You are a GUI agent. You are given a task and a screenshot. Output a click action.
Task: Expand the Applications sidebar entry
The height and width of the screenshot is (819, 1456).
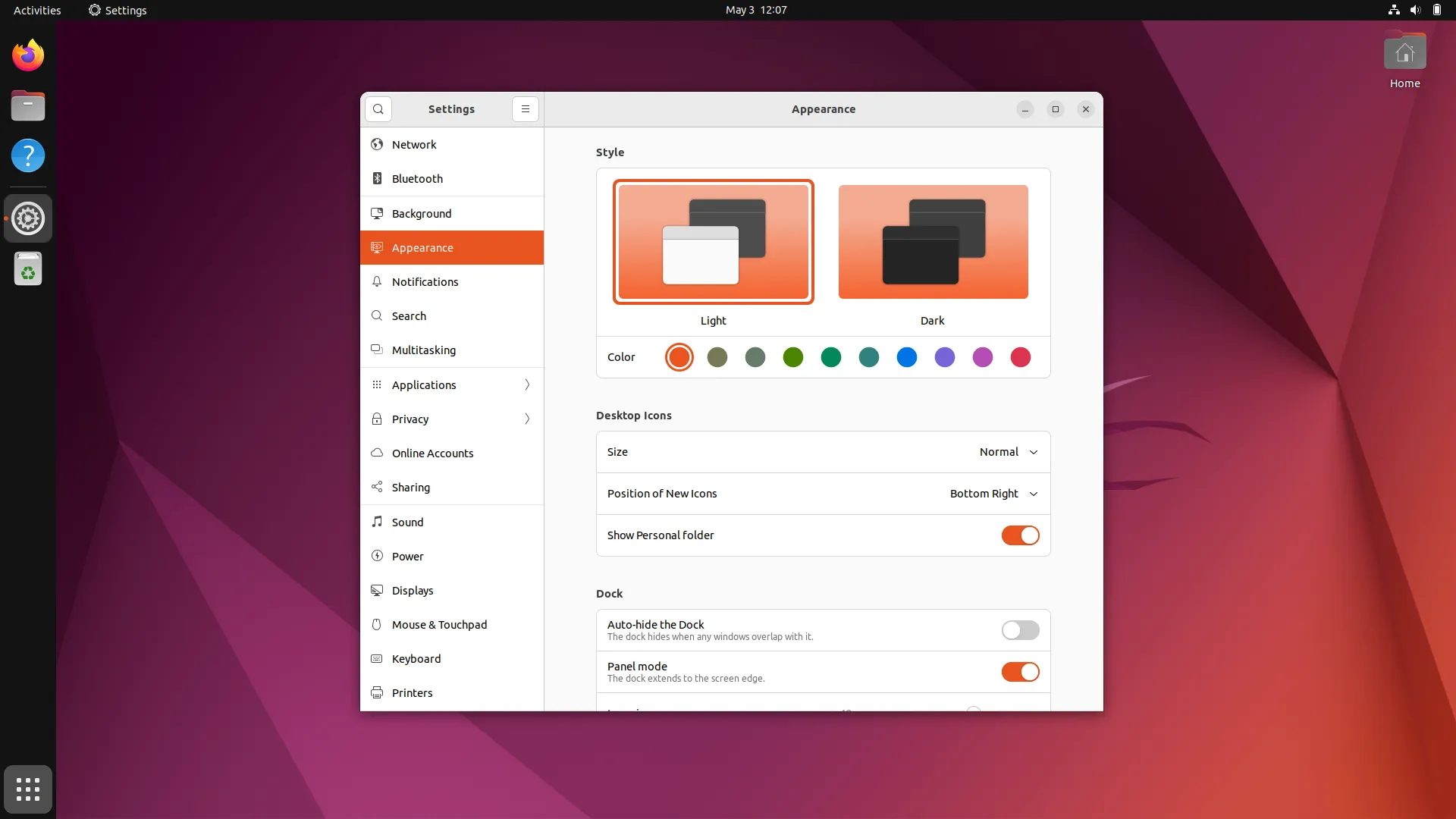[452, 385]
